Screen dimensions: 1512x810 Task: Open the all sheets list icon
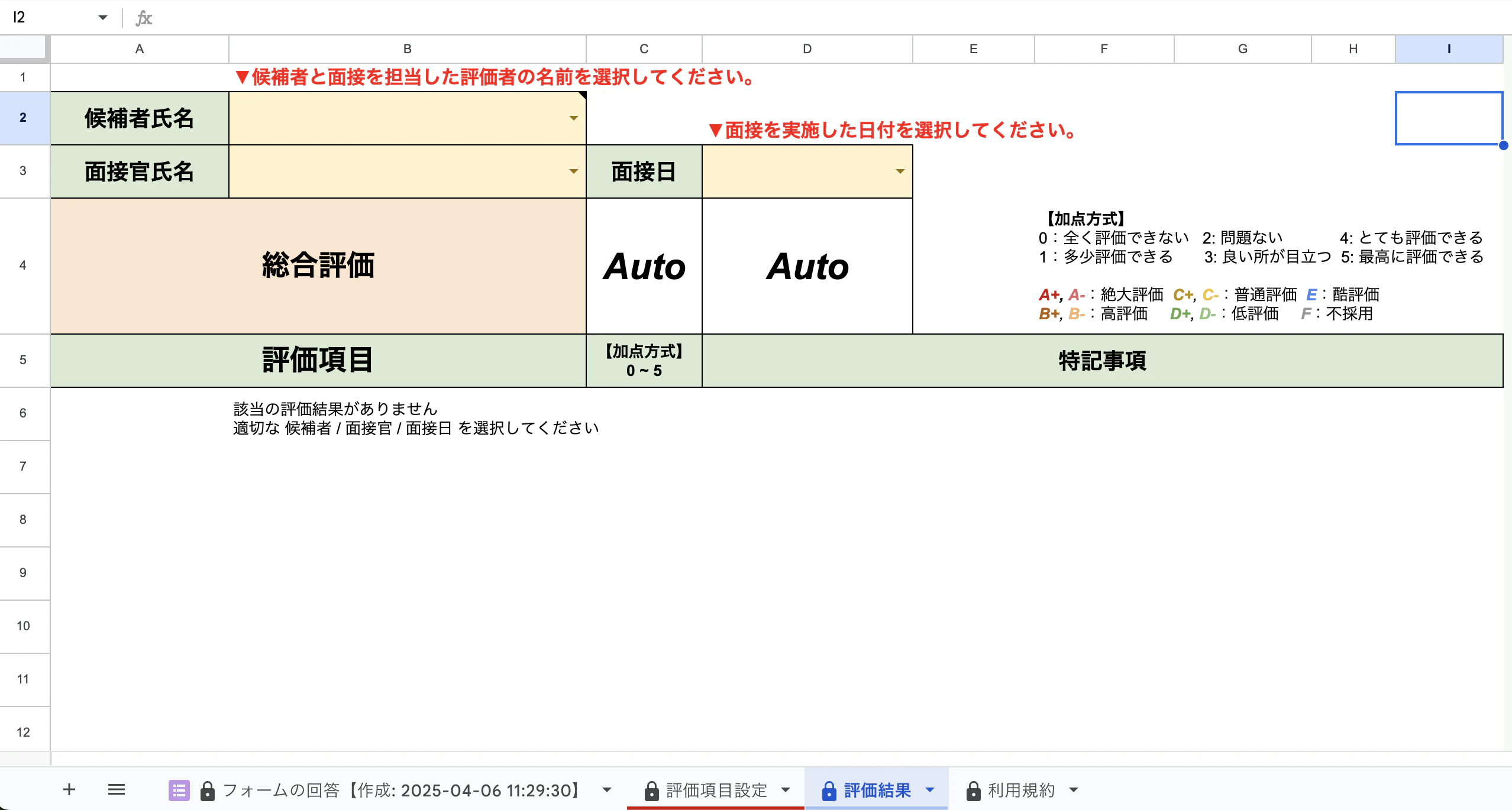click(x=117, y=789)
